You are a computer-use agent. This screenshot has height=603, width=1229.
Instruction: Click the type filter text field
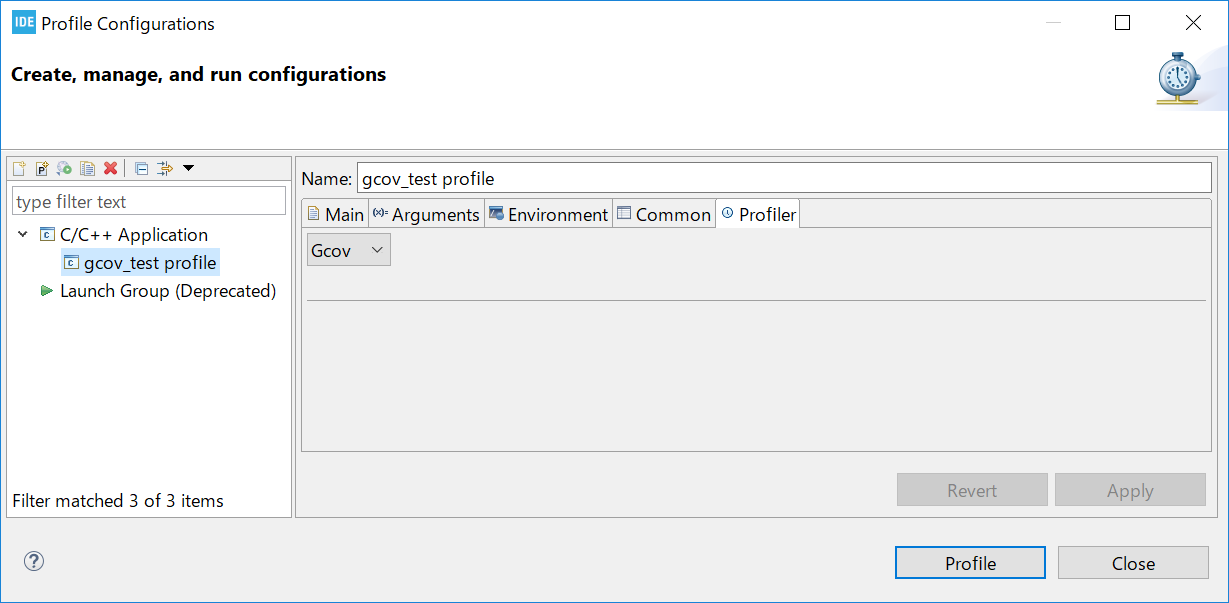[x=148, y=200]
